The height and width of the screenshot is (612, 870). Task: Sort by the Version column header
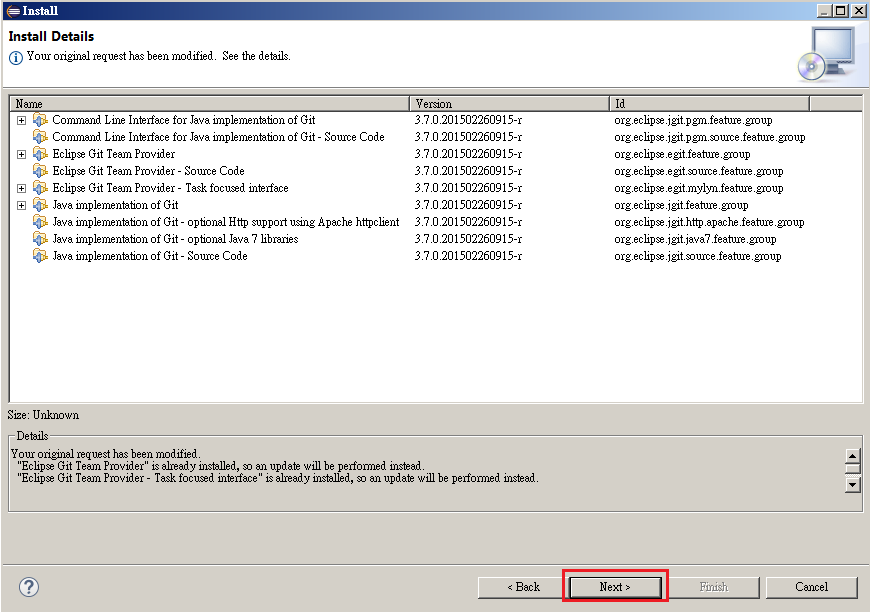(x=509, y=104)
